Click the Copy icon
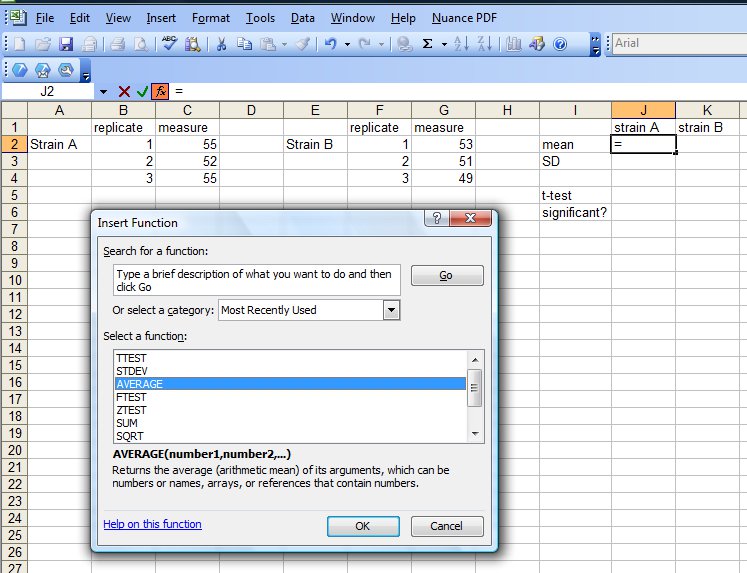The height and width of the screenshot is (573, 747). pos(244,44)
